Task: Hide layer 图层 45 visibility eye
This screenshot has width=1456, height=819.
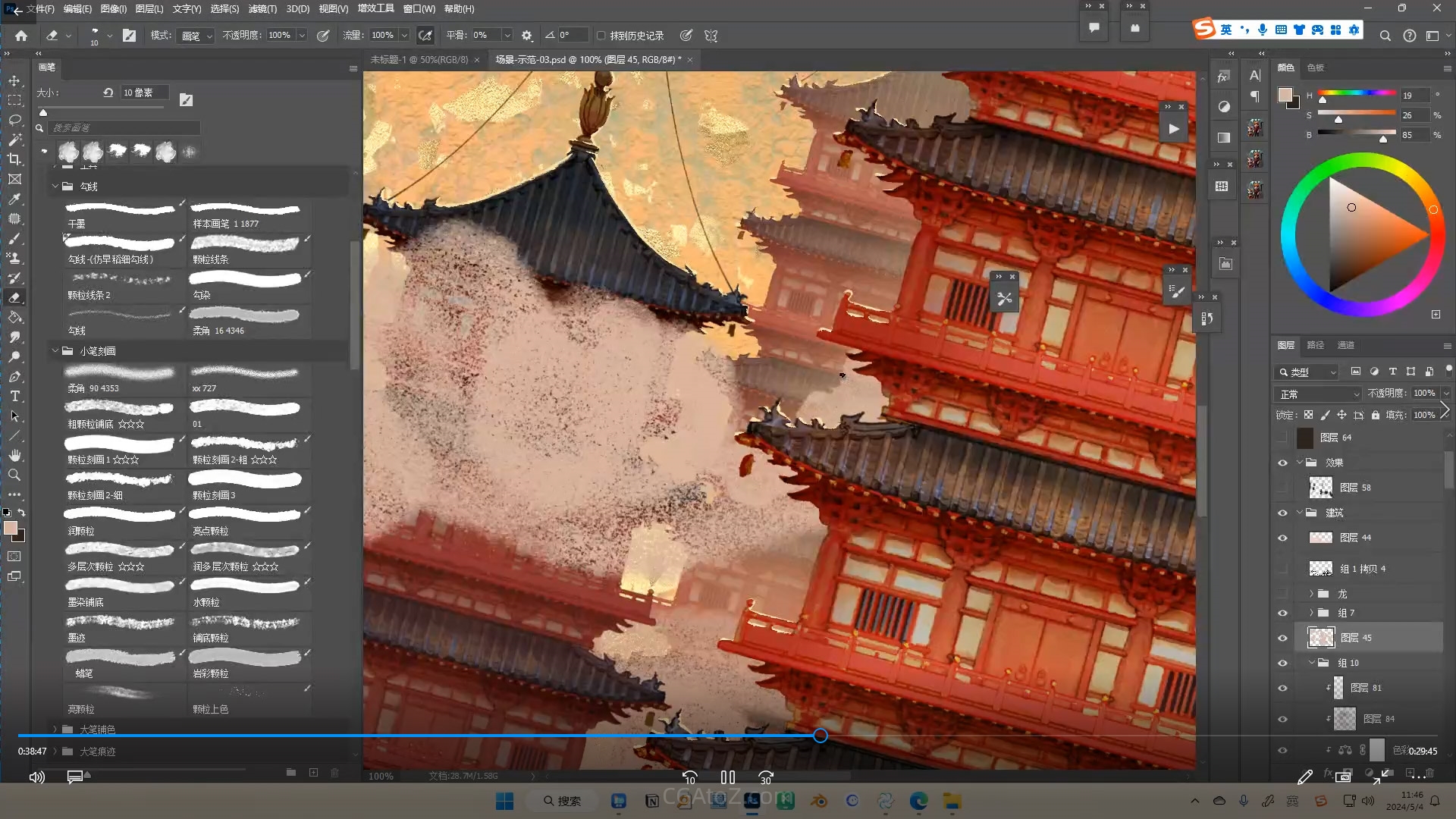Action: 1282,638
